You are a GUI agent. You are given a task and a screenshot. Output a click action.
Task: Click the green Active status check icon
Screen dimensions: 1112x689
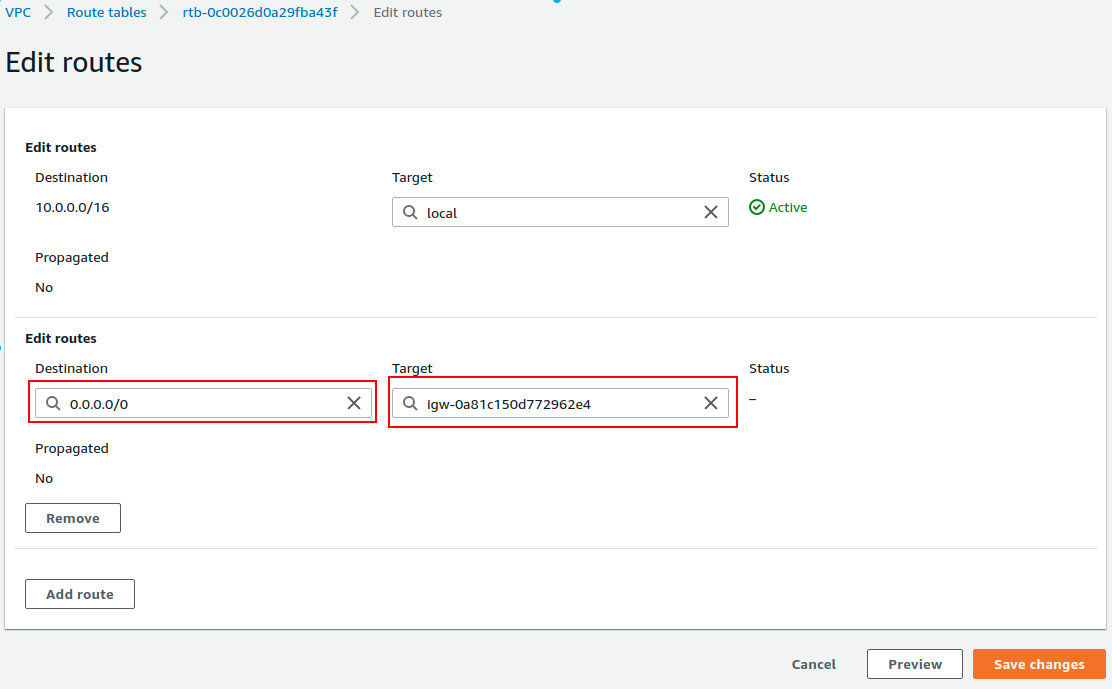pyautogui.click(x=757, y=208)
